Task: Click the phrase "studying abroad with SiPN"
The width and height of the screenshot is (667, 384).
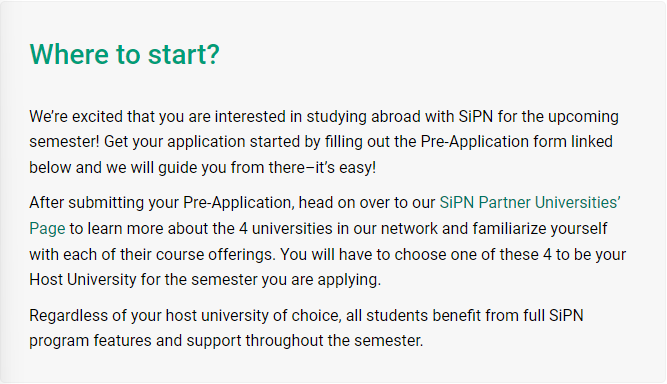Action: click(x=399, y=117)
